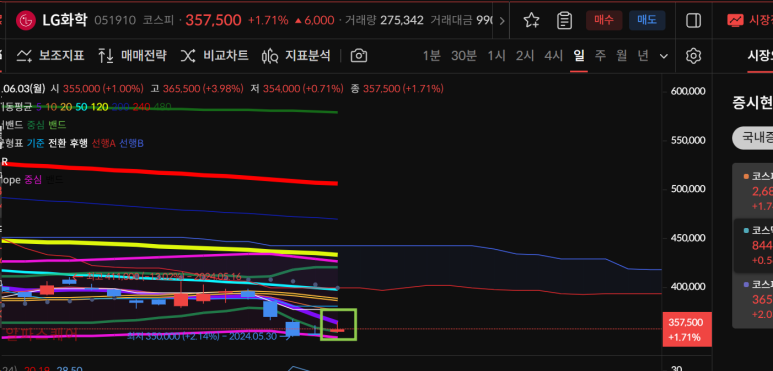773x371 pixels.
Task: Click the stock code 051910
Action: (x=114, y=21)
